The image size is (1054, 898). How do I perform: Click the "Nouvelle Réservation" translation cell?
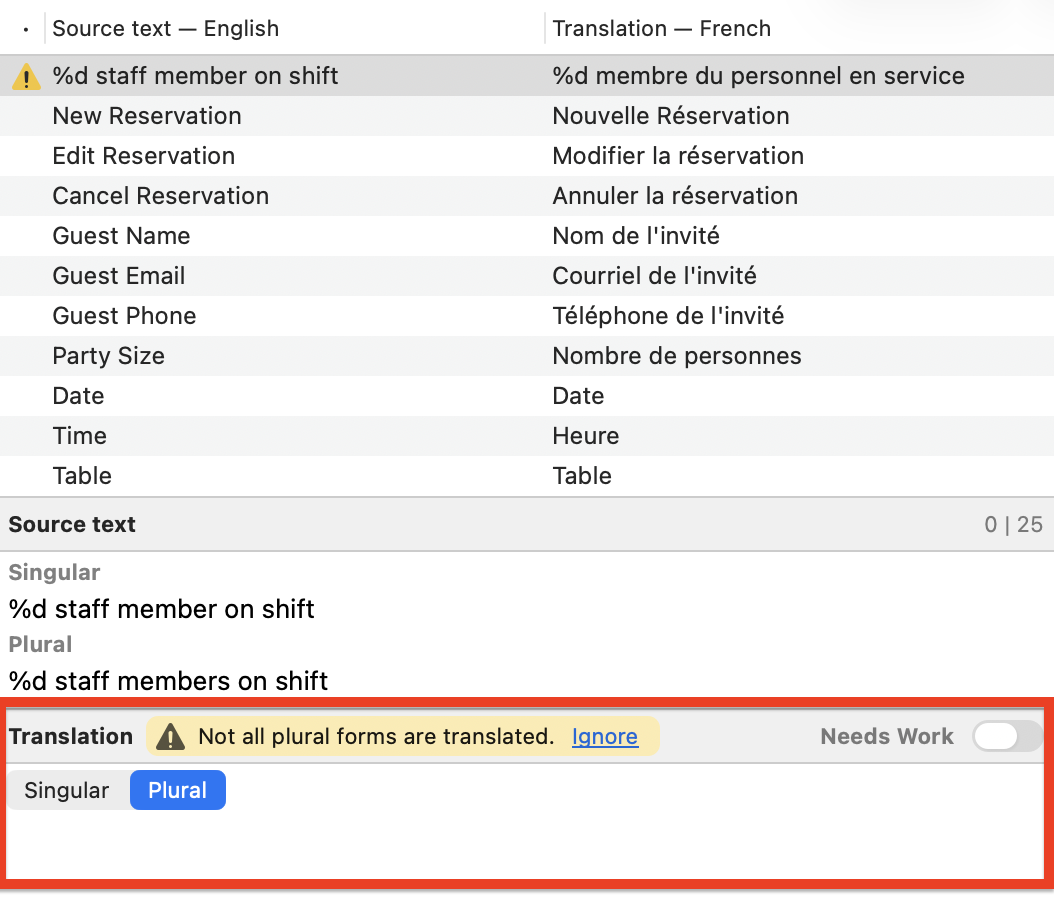click(x=671, y=116)
